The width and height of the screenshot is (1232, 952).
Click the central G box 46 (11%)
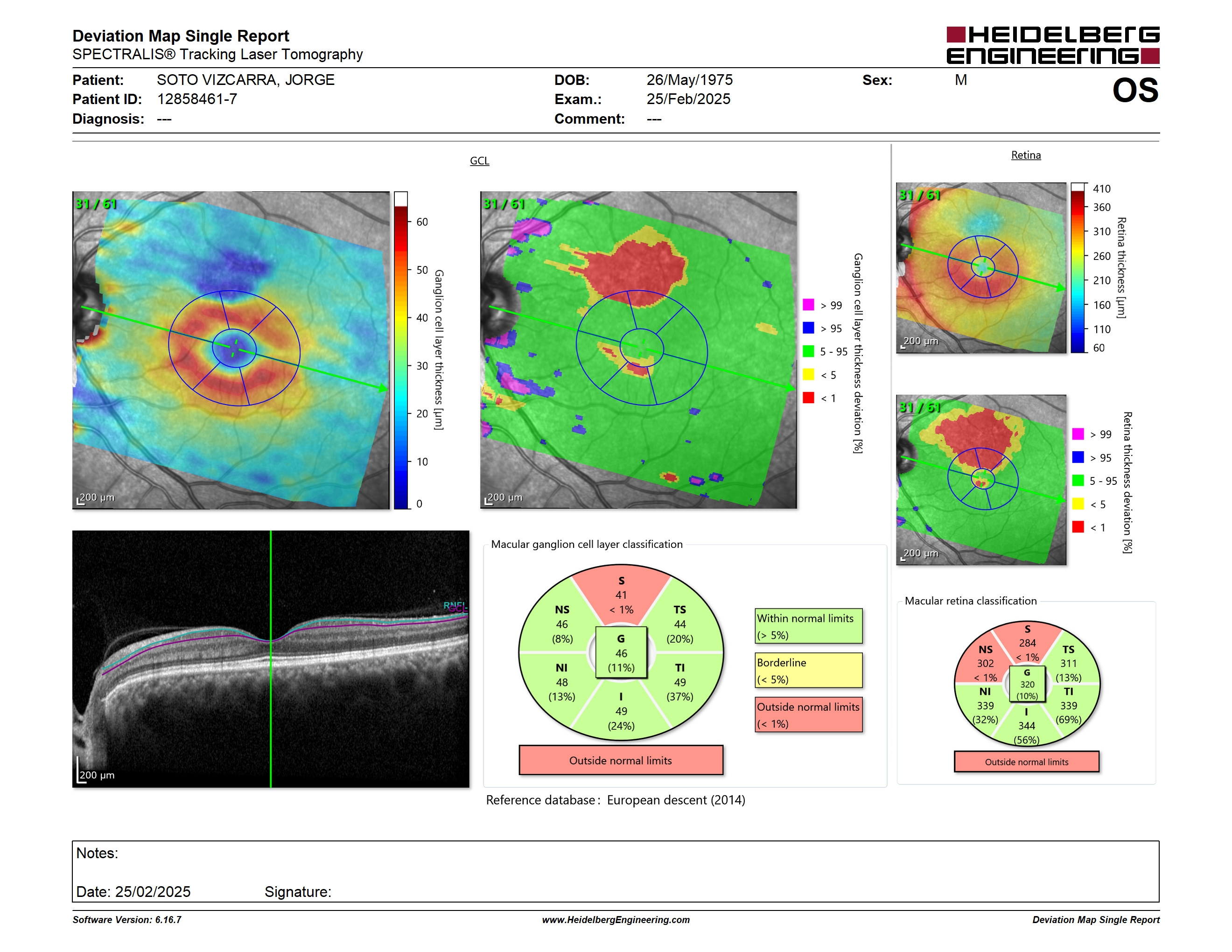(x=621, y=653)
